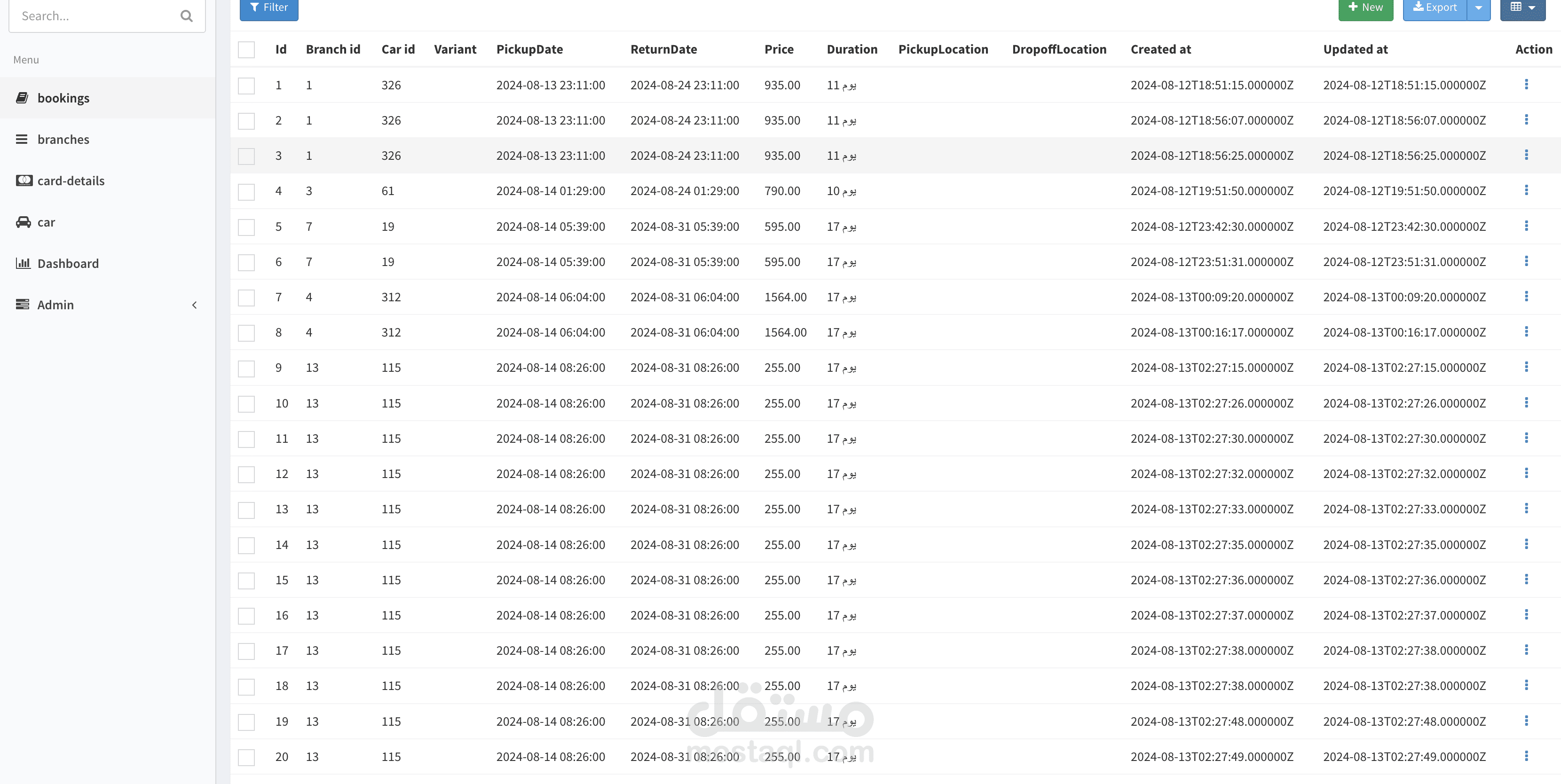Select the checkbox for booking Id 12

[x=246, y=474]
